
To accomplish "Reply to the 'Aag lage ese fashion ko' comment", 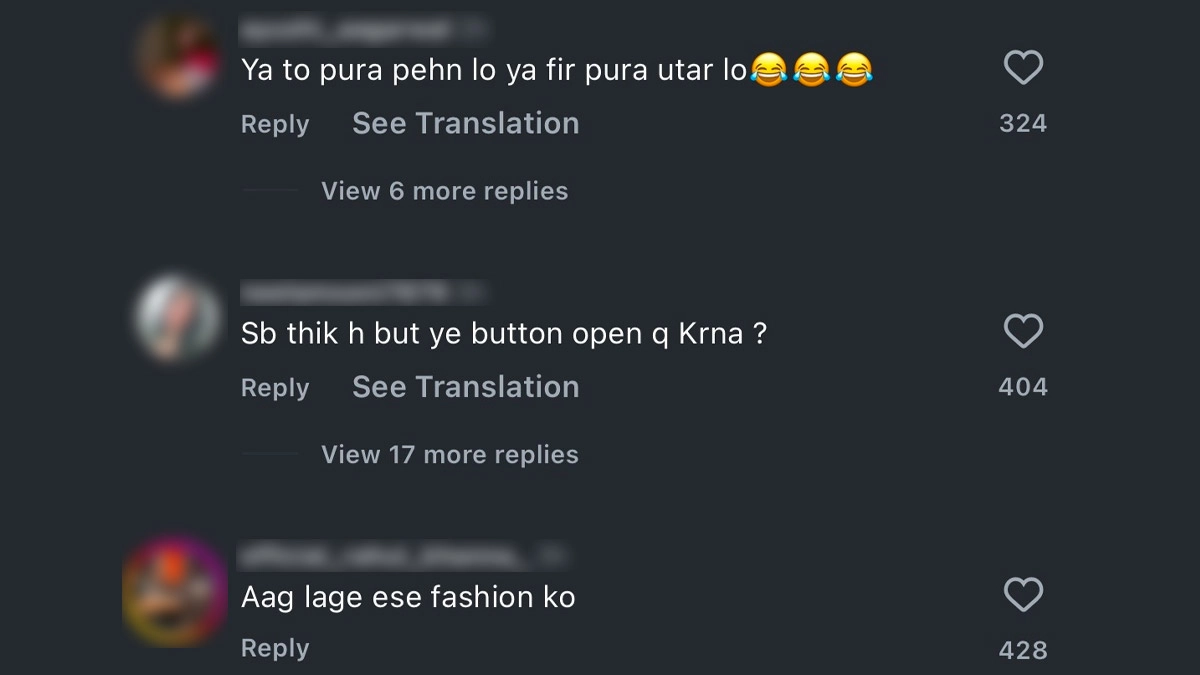I will (x=275, y=649).
